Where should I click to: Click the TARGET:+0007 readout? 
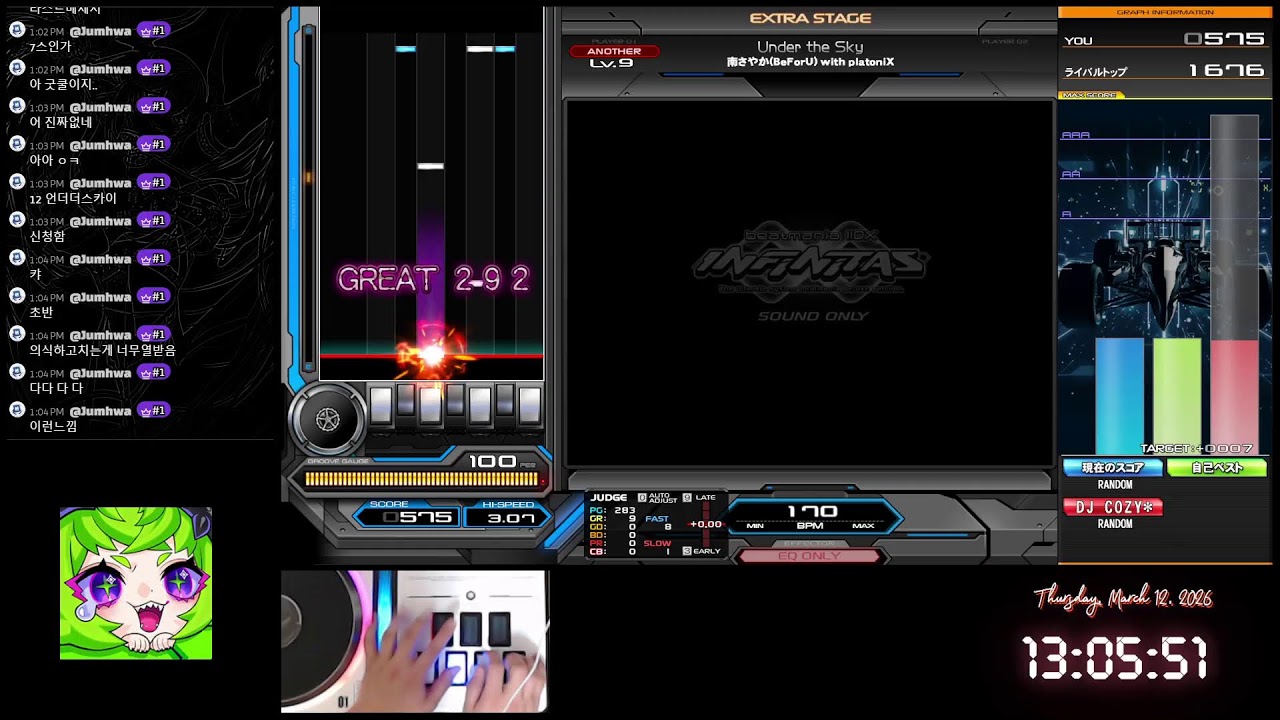[1197, 449]
